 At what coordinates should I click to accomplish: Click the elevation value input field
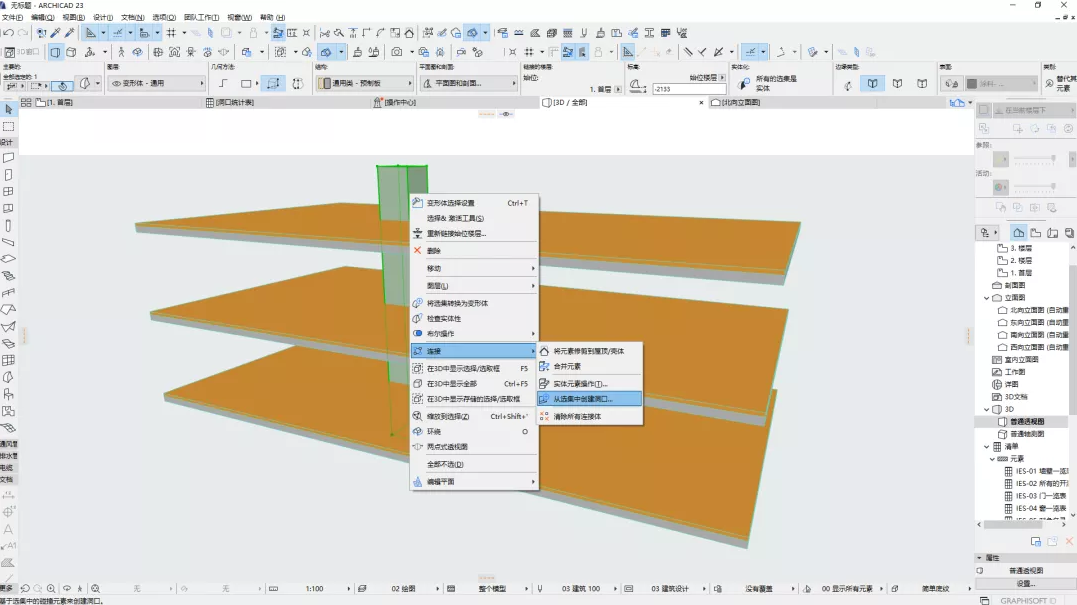click(688, 89)
